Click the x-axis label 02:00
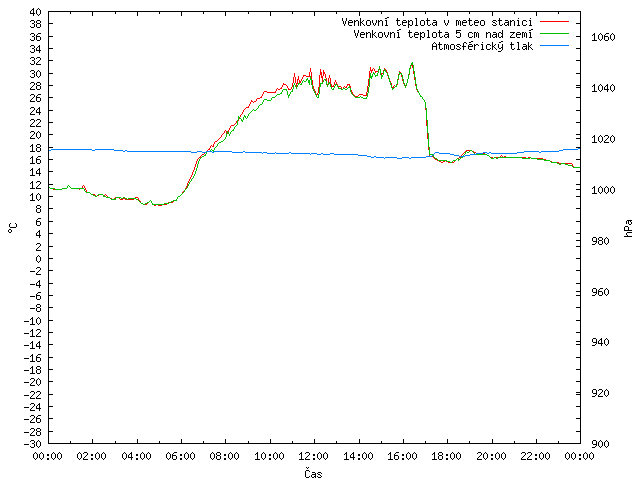Screen dimensions: 640x480 92,456
